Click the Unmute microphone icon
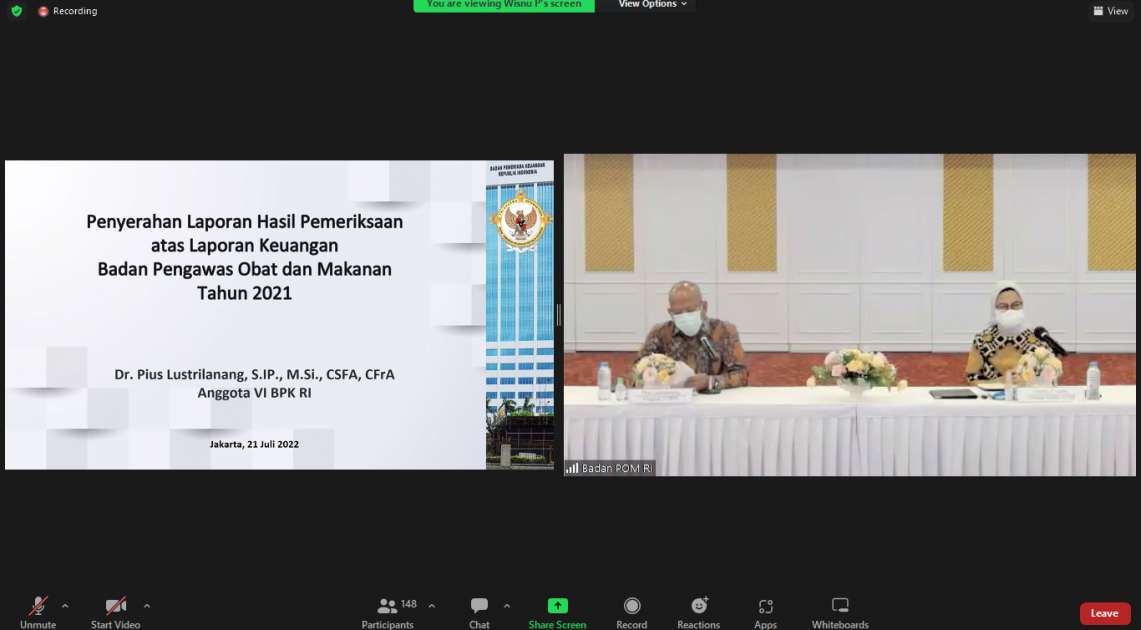Image resolution: width=1141 pixels, height=630 pixels. [38, 606]
